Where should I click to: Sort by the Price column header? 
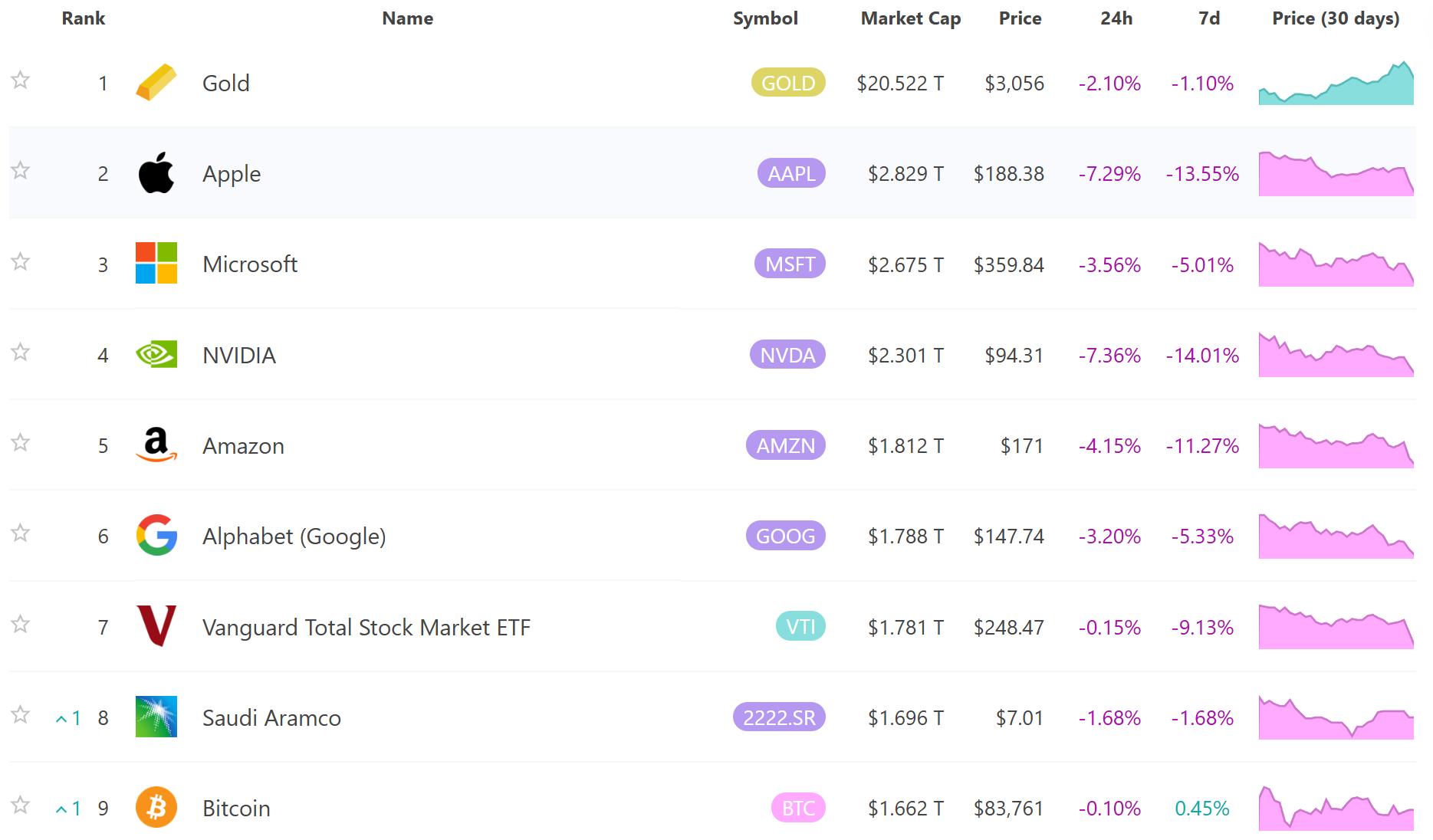pos(1020,18)
